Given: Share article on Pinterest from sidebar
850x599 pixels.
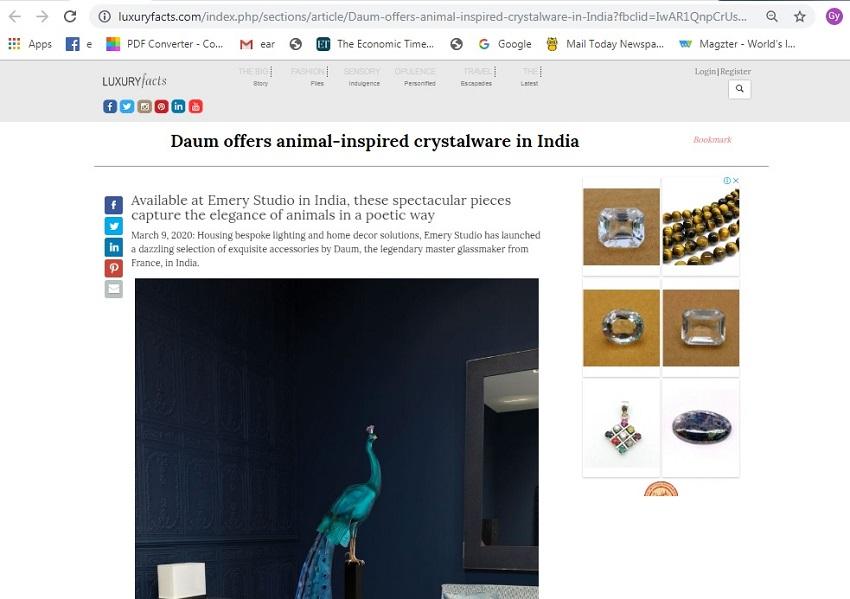Looking at the screenshot, I should pos(114,268).
